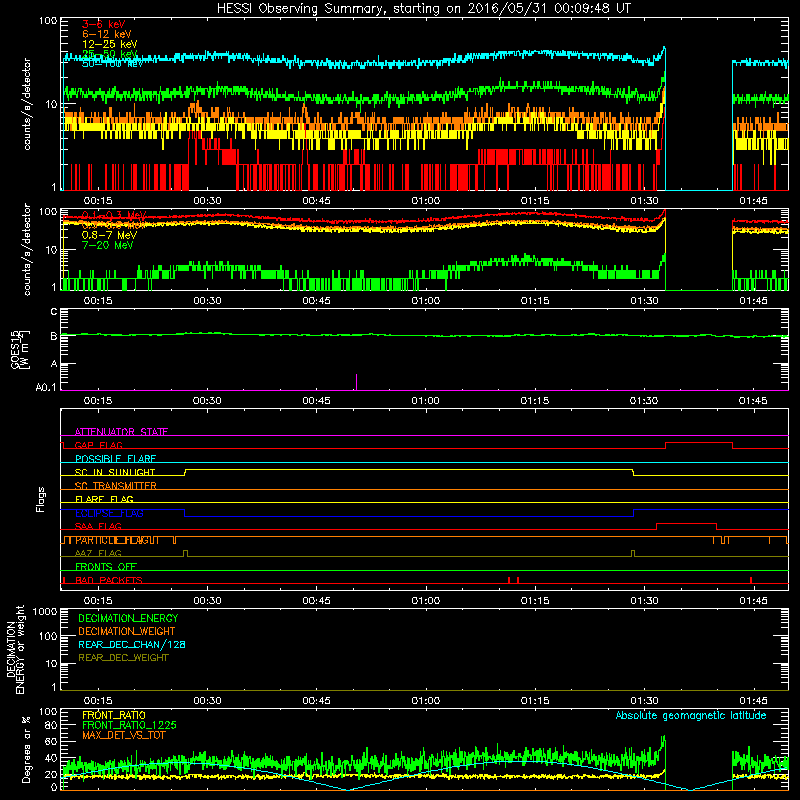Screen dimensions: 800x800
Task: Click the B flux level label on GOES axis
Action: 54,336
